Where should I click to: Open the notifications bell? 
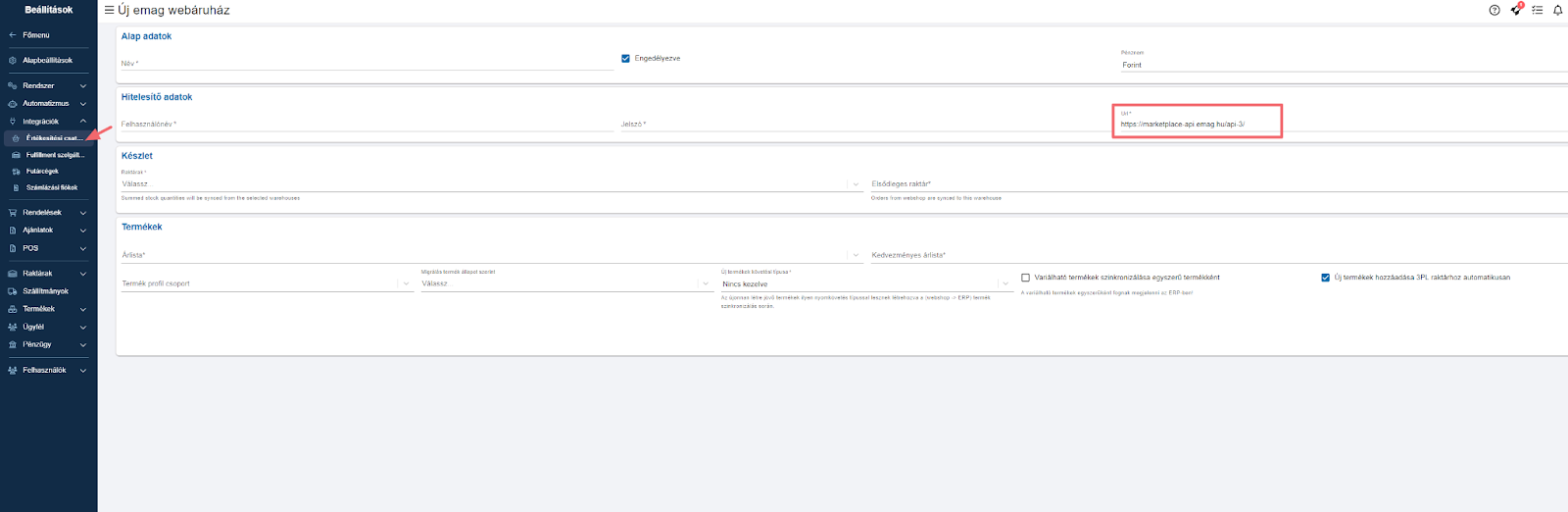click(x=1557, y=11)
